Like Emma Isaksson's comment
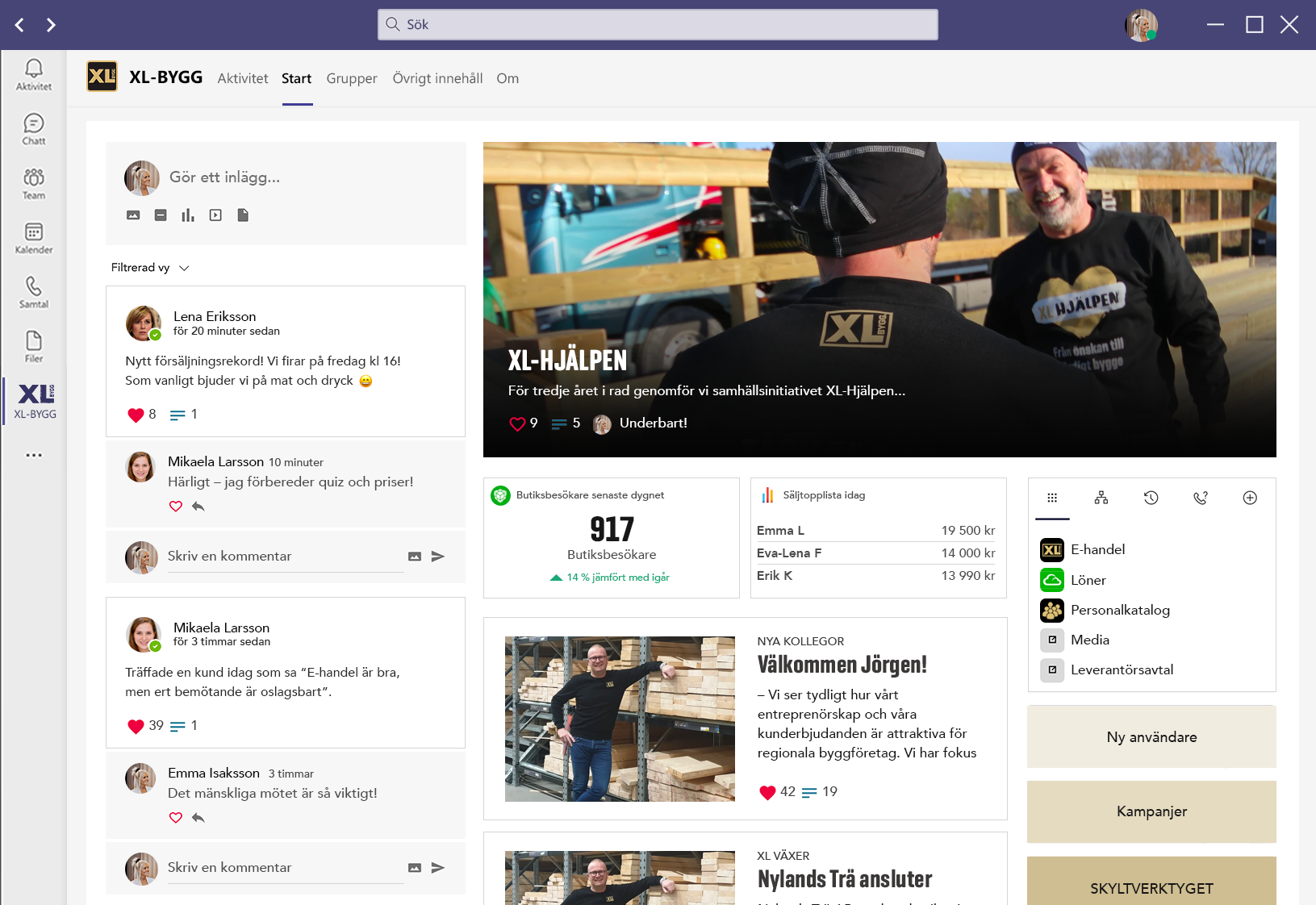Screen dimensions: 1316x905 pyautogui.click(x=176, y=818)
